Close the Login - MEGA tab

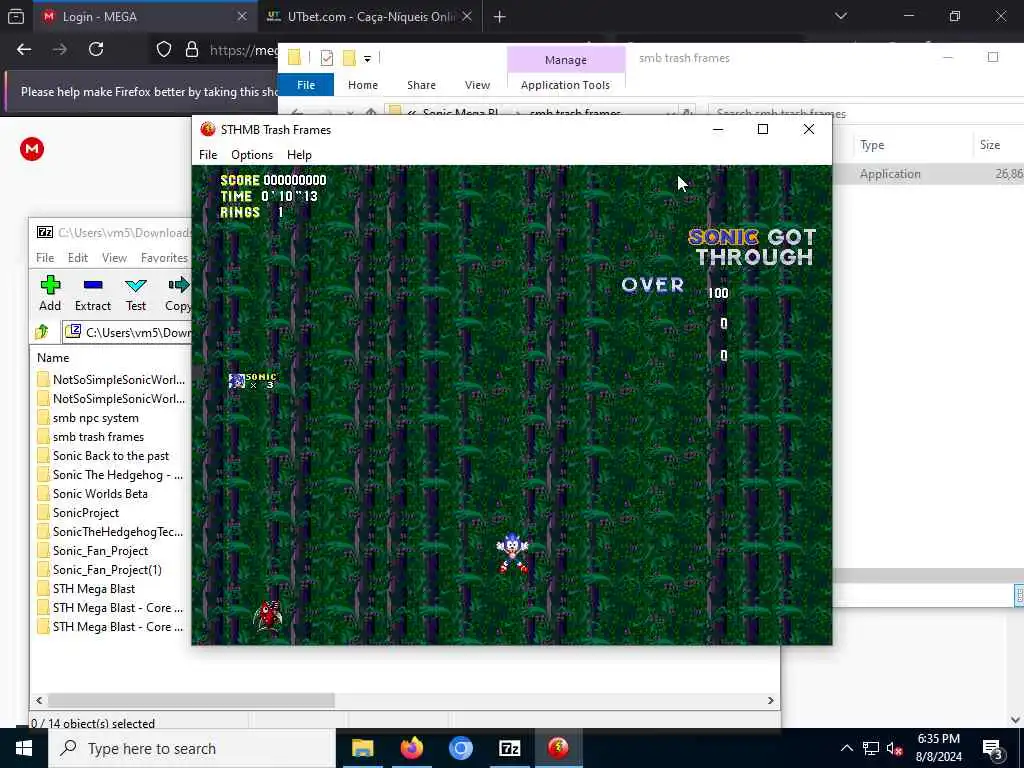[x=242, y=16]
